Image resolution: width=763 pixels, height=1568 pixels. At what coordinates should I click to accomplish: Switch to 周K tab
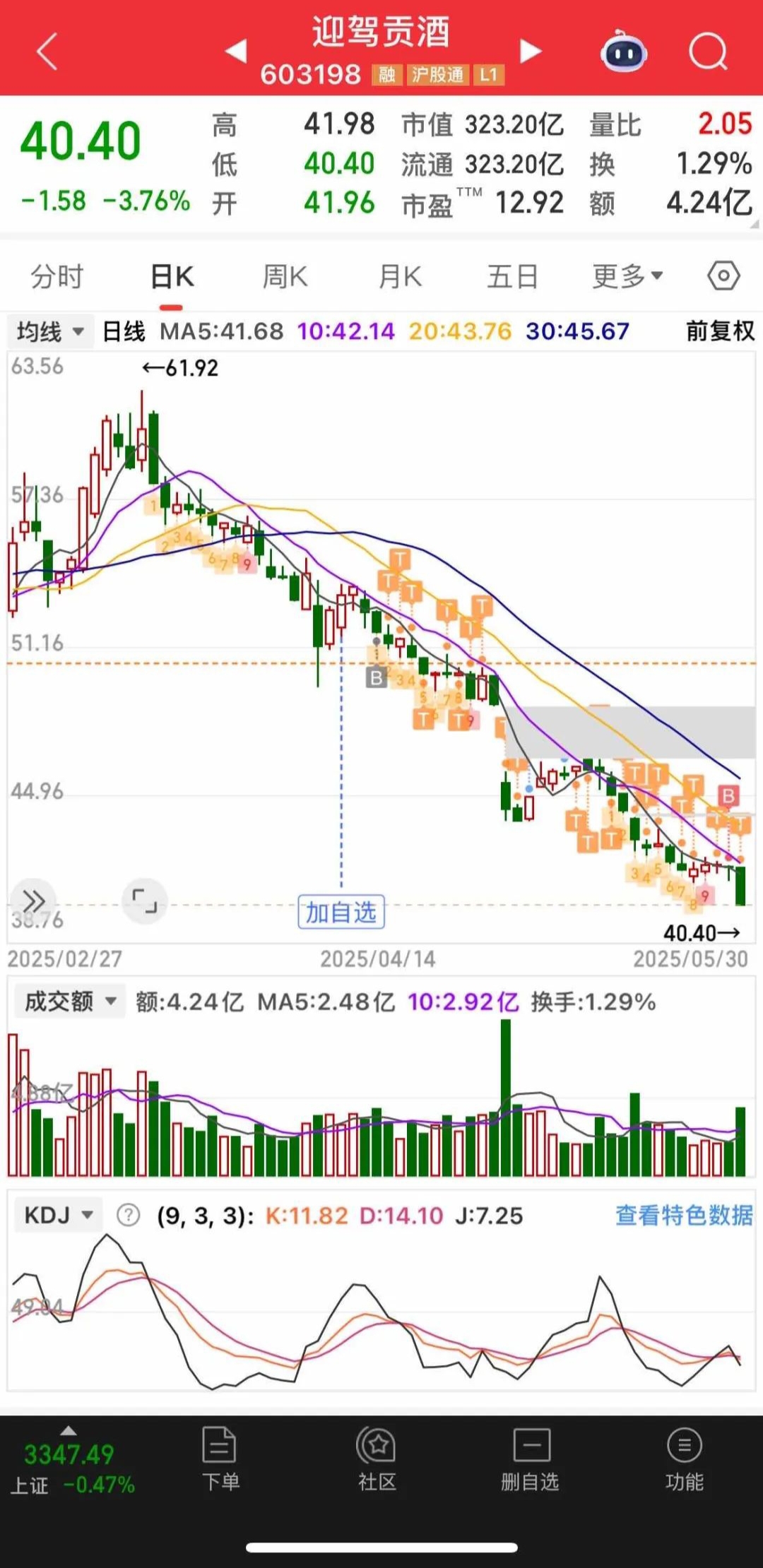[285, 276]
